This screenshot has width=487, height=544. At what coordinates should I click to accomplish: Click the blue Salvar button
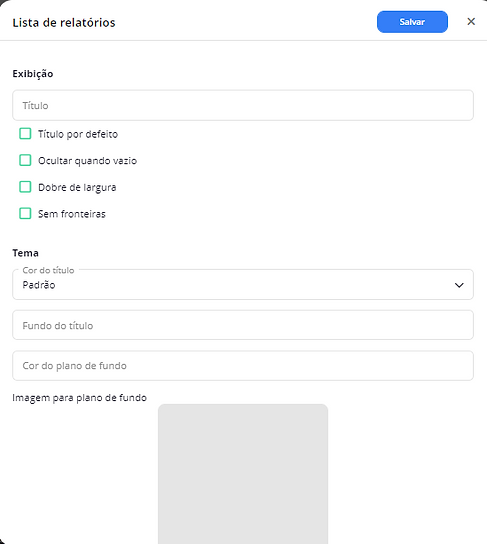tap(412, 22)
